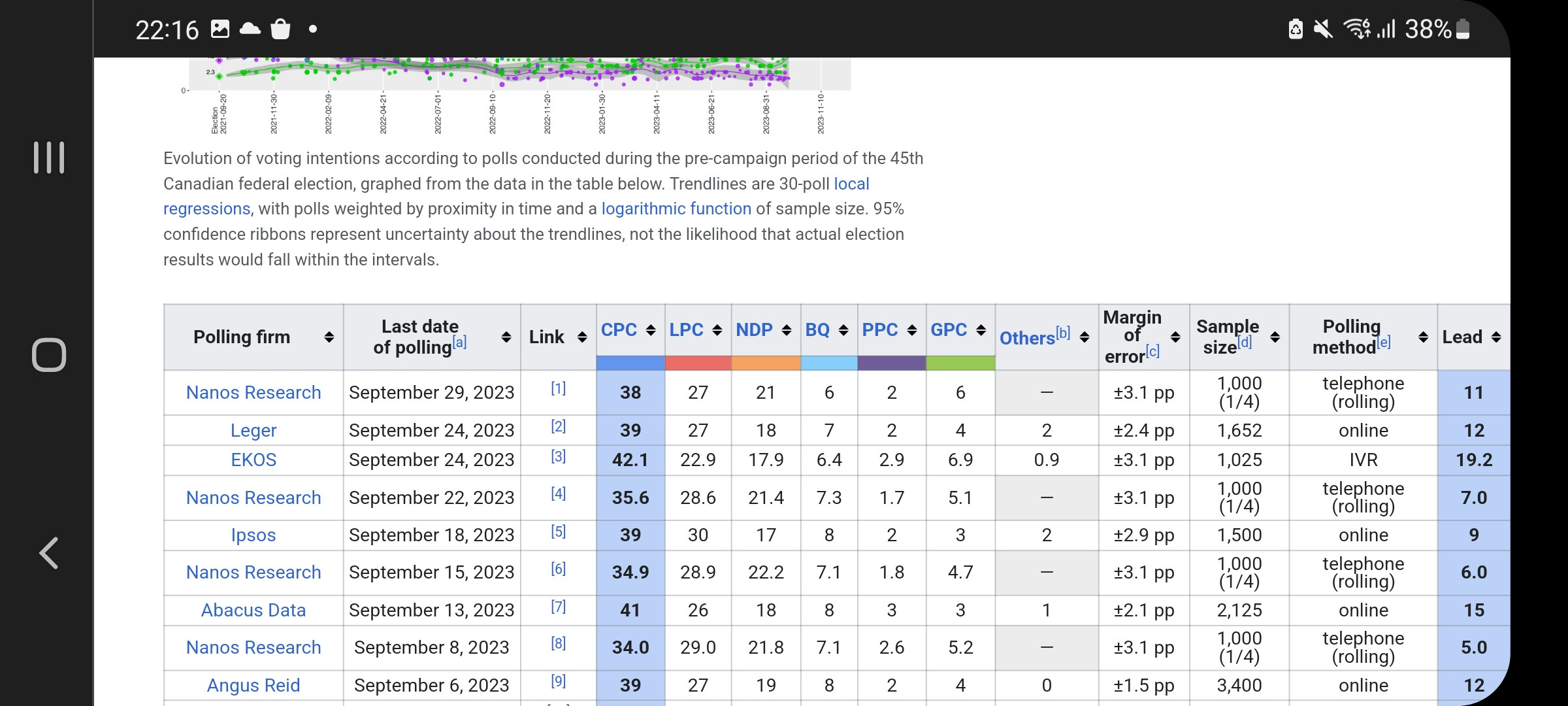The height and width of the screenshot is (706, 1568).
Task: Open the Abacus Data polling firm link
Action: [x=253, y=610]
